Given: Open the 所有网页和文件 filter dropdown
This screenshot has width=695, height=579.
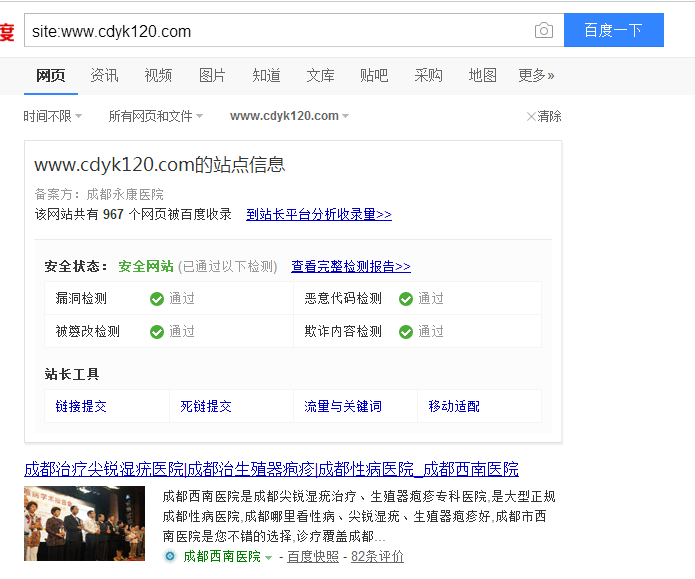Looking at the screenshot, I should 156,116.
